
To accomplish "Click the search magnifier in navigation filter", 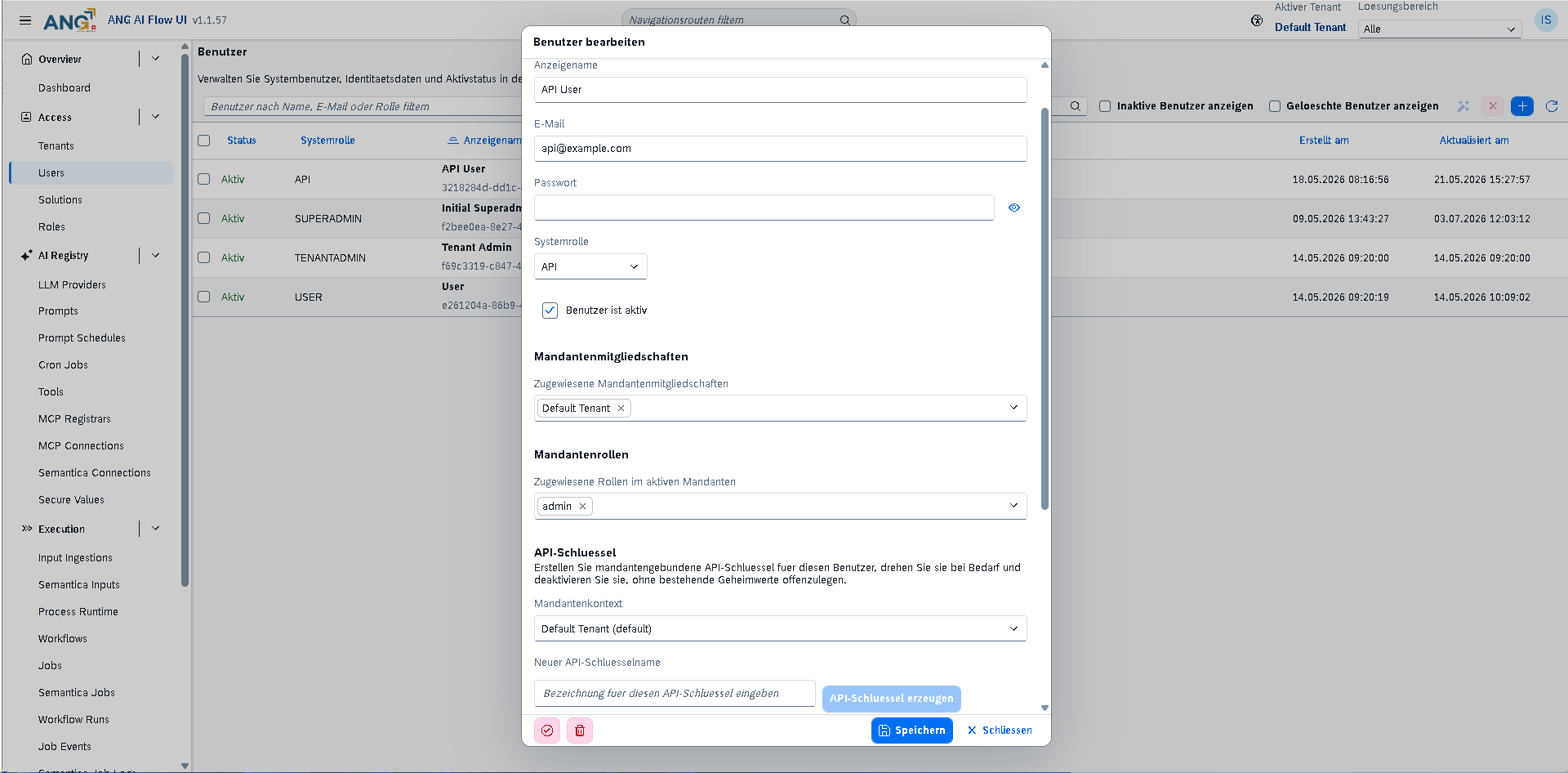I will click(x=845, y=20).
